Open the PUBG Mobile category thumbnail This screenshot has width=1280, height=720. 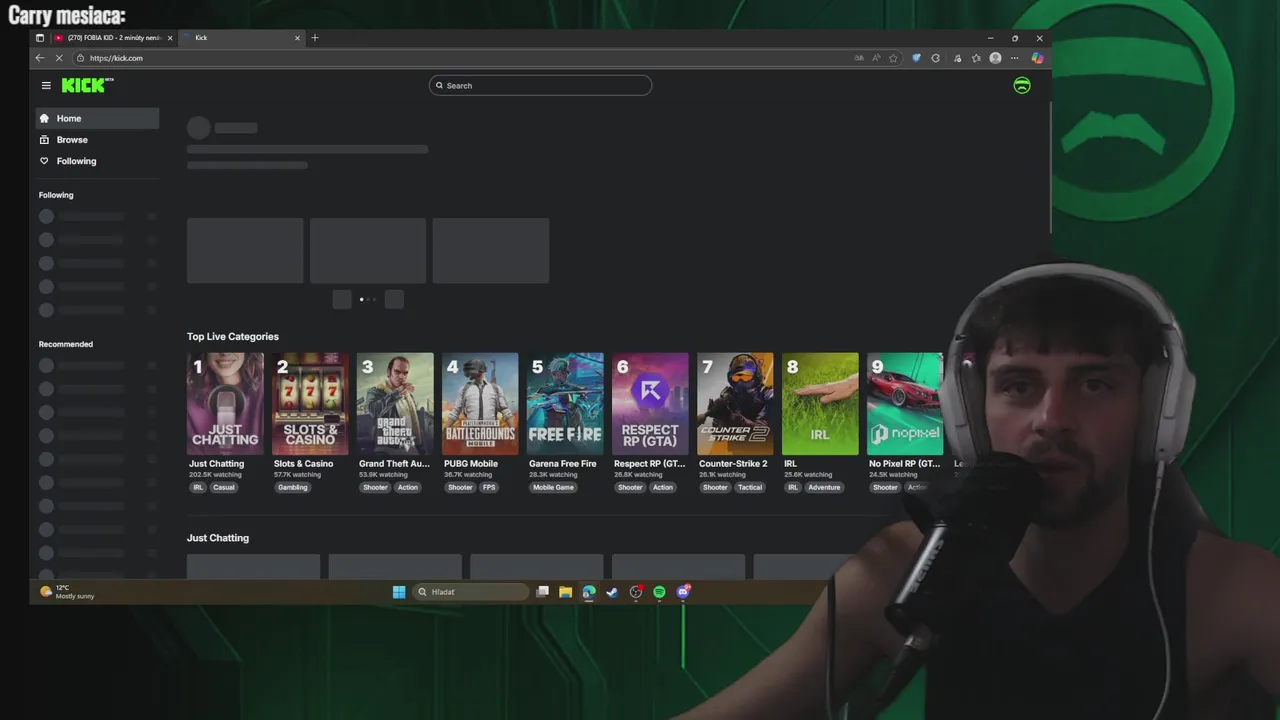[x=480, y=404]
